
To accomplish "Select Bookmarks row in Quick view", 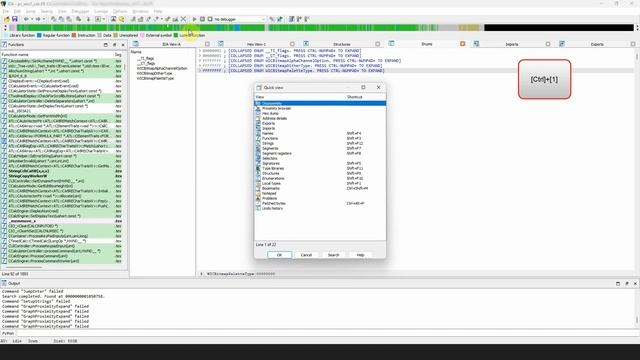I will click(x=320, y=188).
